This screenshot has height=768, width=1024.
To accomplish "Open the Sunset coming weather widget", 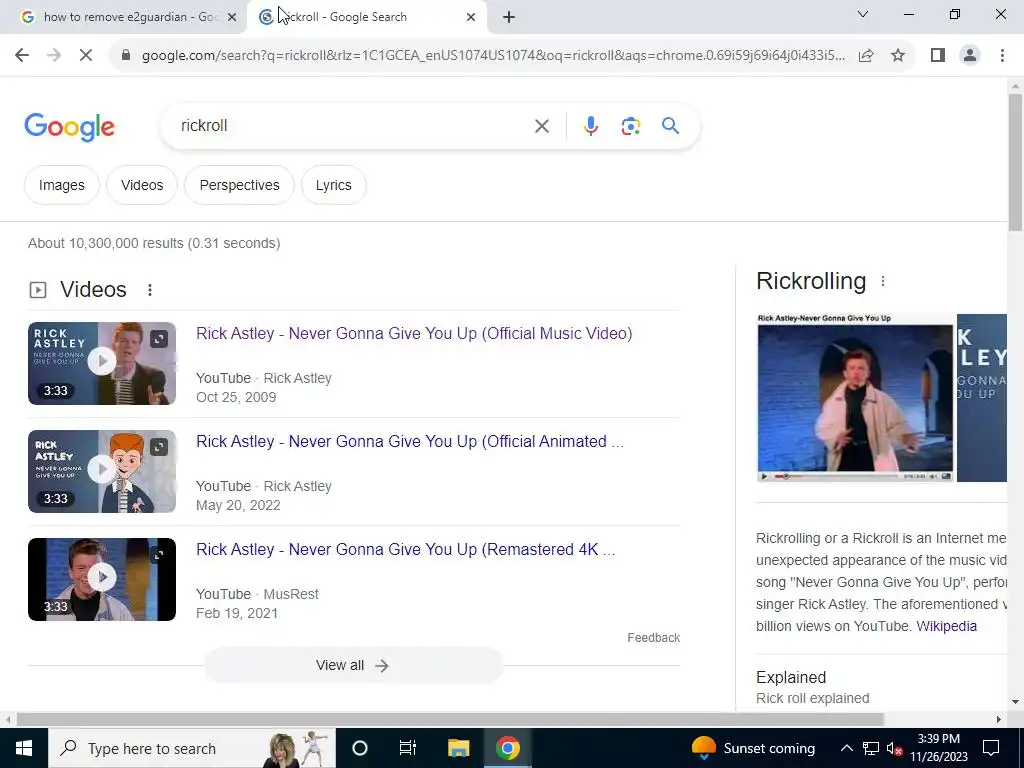I will [753, 748].
